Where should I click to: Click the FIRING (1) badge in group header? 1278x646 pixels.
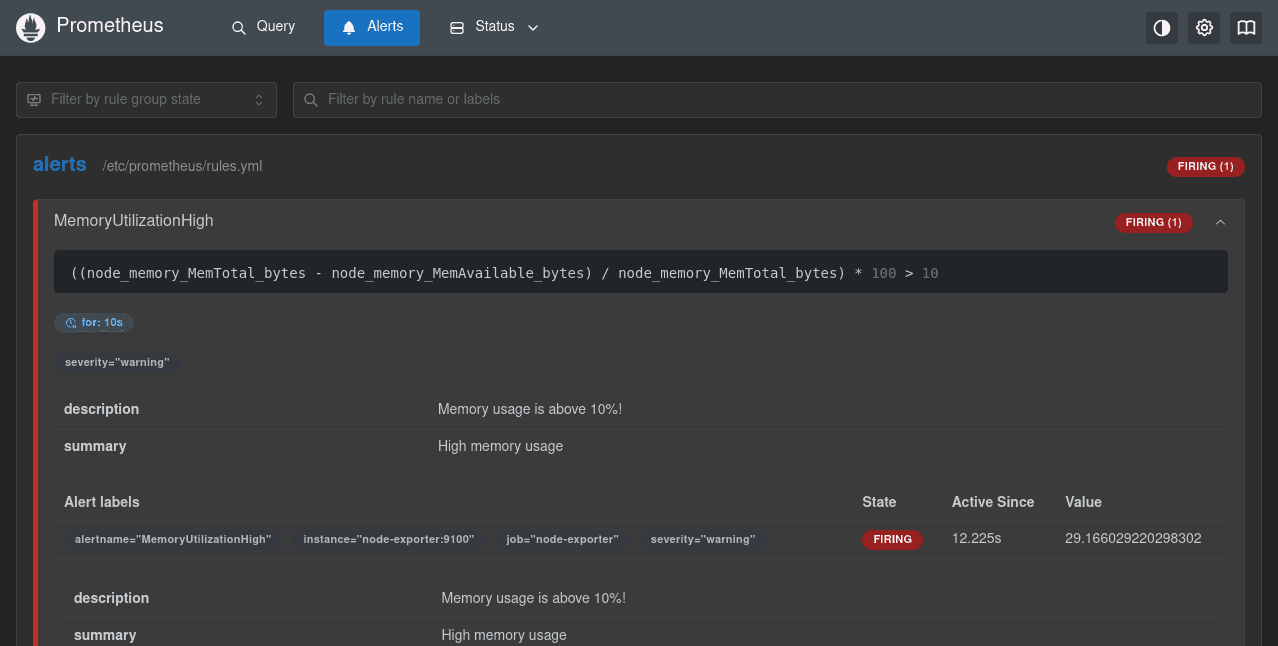click(x=1205, y=166)
